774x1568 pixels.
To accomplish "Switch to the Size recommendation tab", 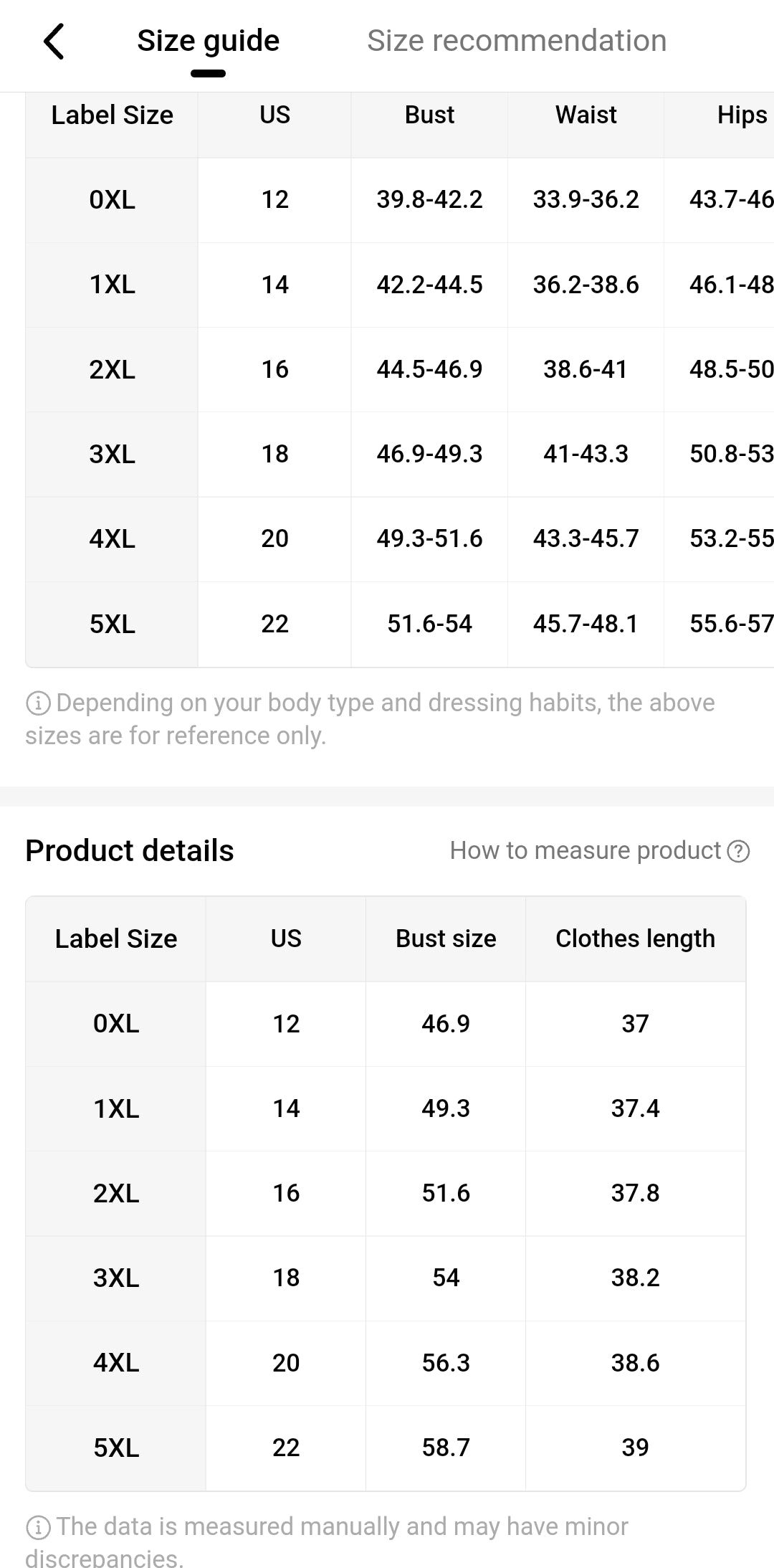I will [x=517, y=41].
